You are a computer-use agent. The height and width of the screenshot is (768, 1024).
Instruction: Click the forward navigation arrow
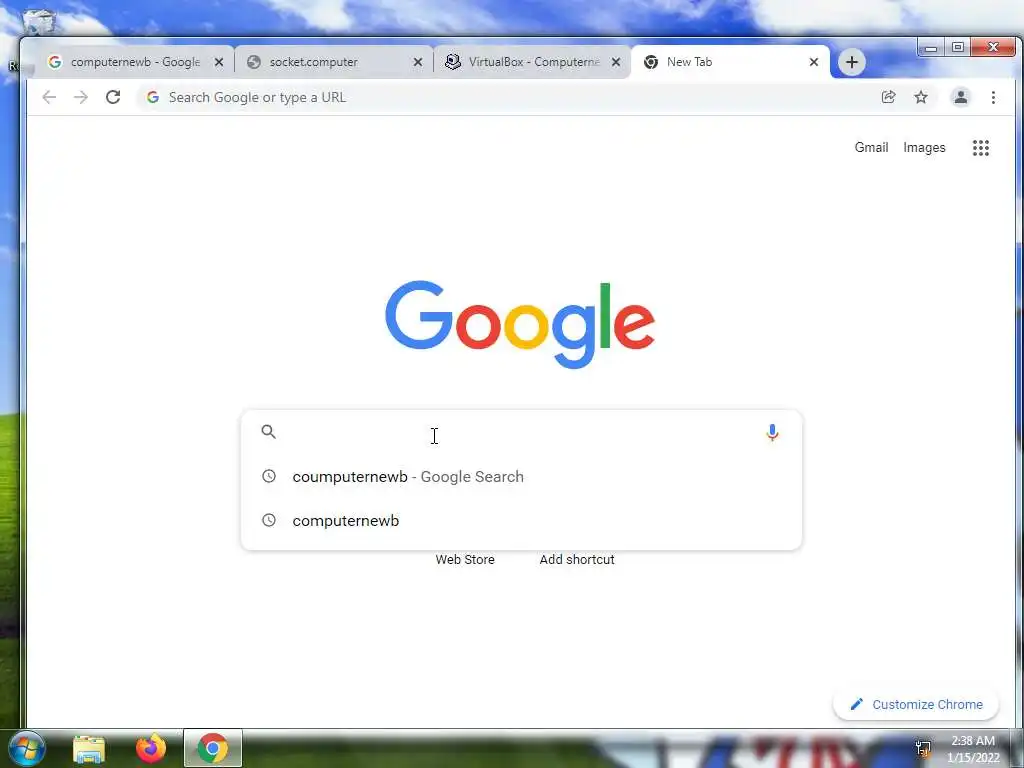tap(80, 97)
